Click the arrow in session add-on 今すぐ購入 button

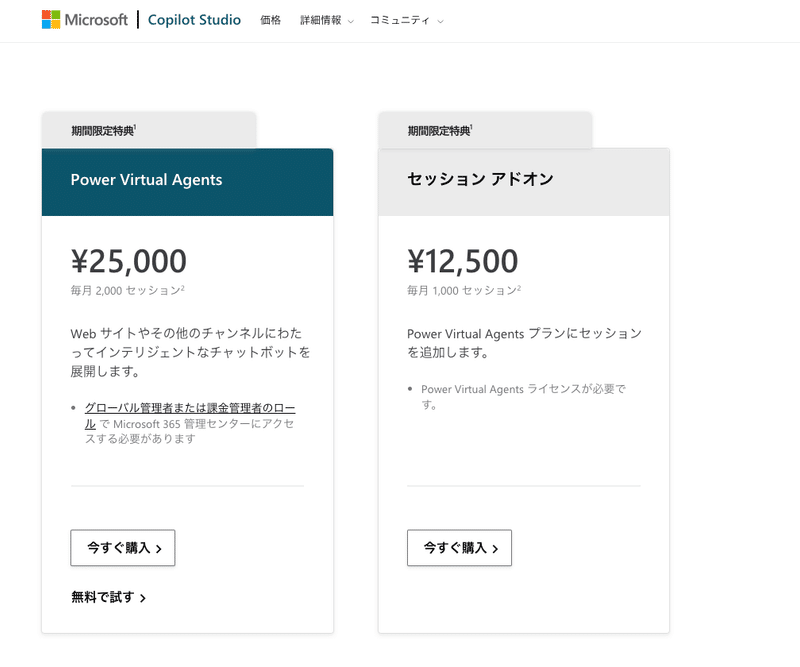point(495,549)
